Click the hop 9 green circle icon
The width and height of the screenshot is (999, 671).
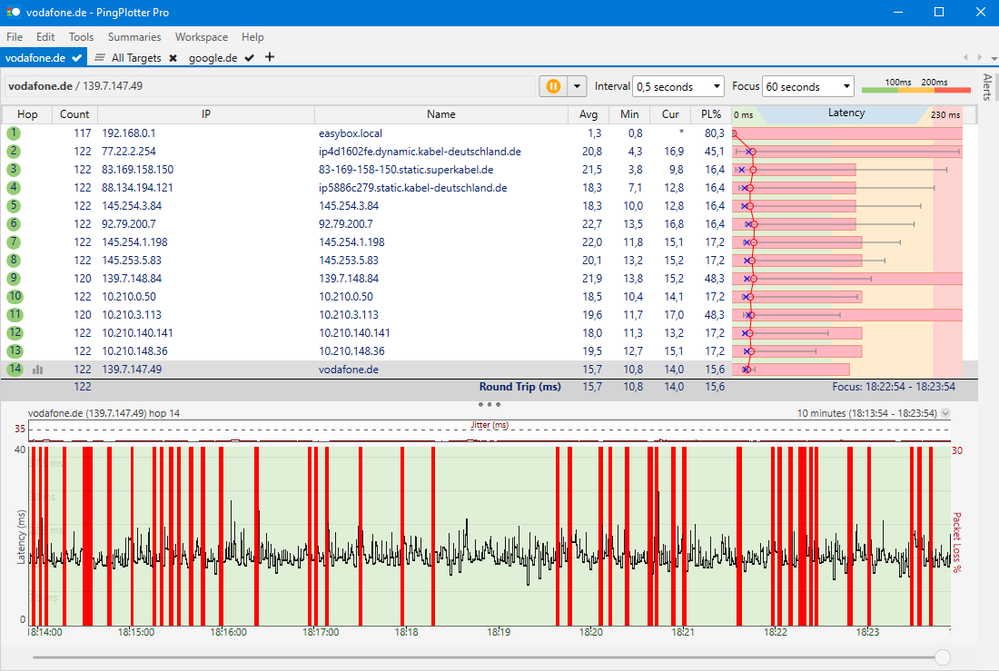tap(14, 278)
